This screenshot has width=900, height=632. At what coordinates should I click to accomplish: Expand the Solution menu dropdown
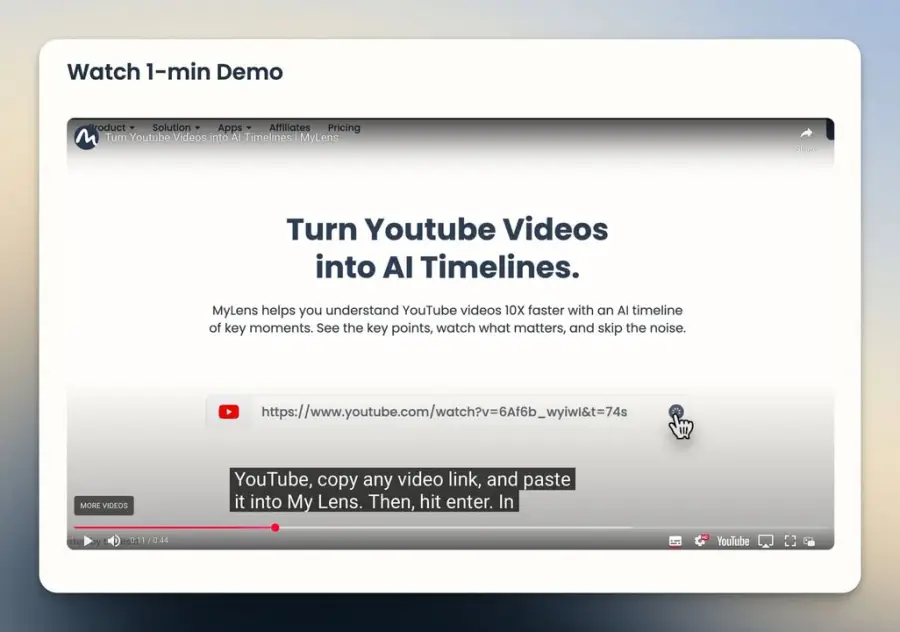coord(176,127)
